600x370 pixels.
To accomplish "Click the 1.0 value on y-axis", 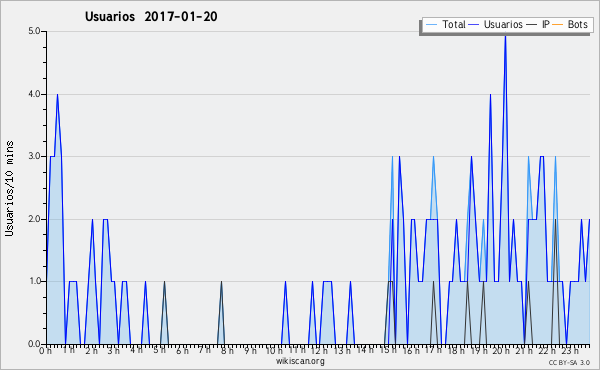I will [34, 281].
